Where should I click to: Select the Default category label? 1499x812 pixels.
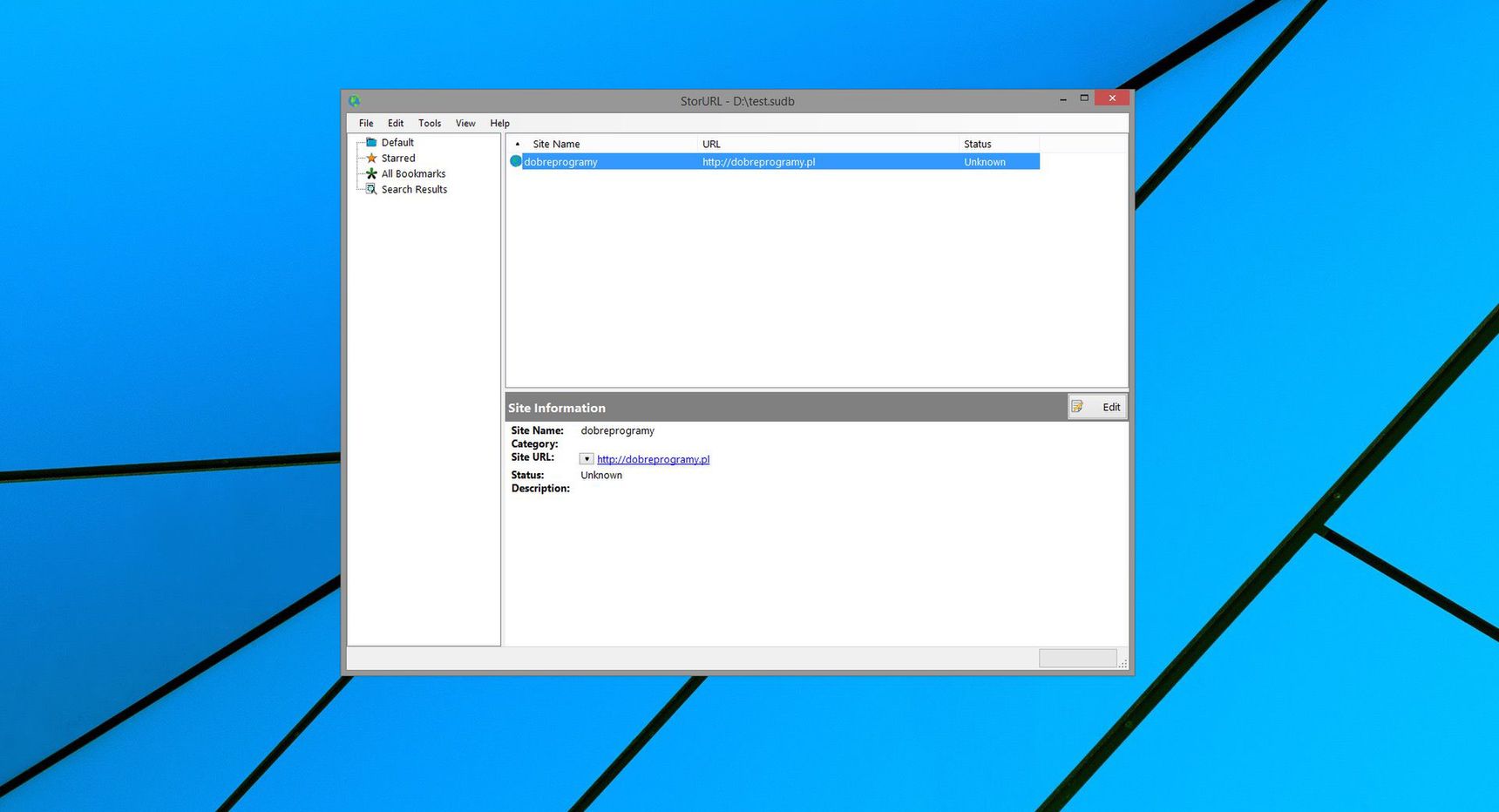[x=397, y=142]
